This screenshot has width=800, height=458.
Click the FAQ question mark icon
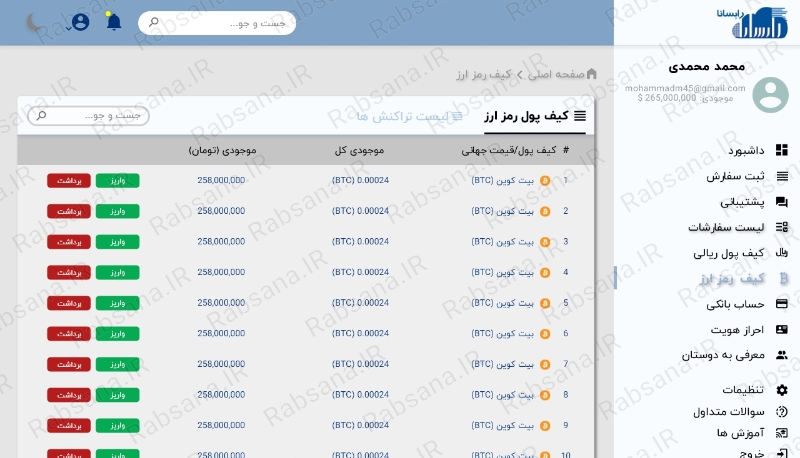tap(782, 412)
